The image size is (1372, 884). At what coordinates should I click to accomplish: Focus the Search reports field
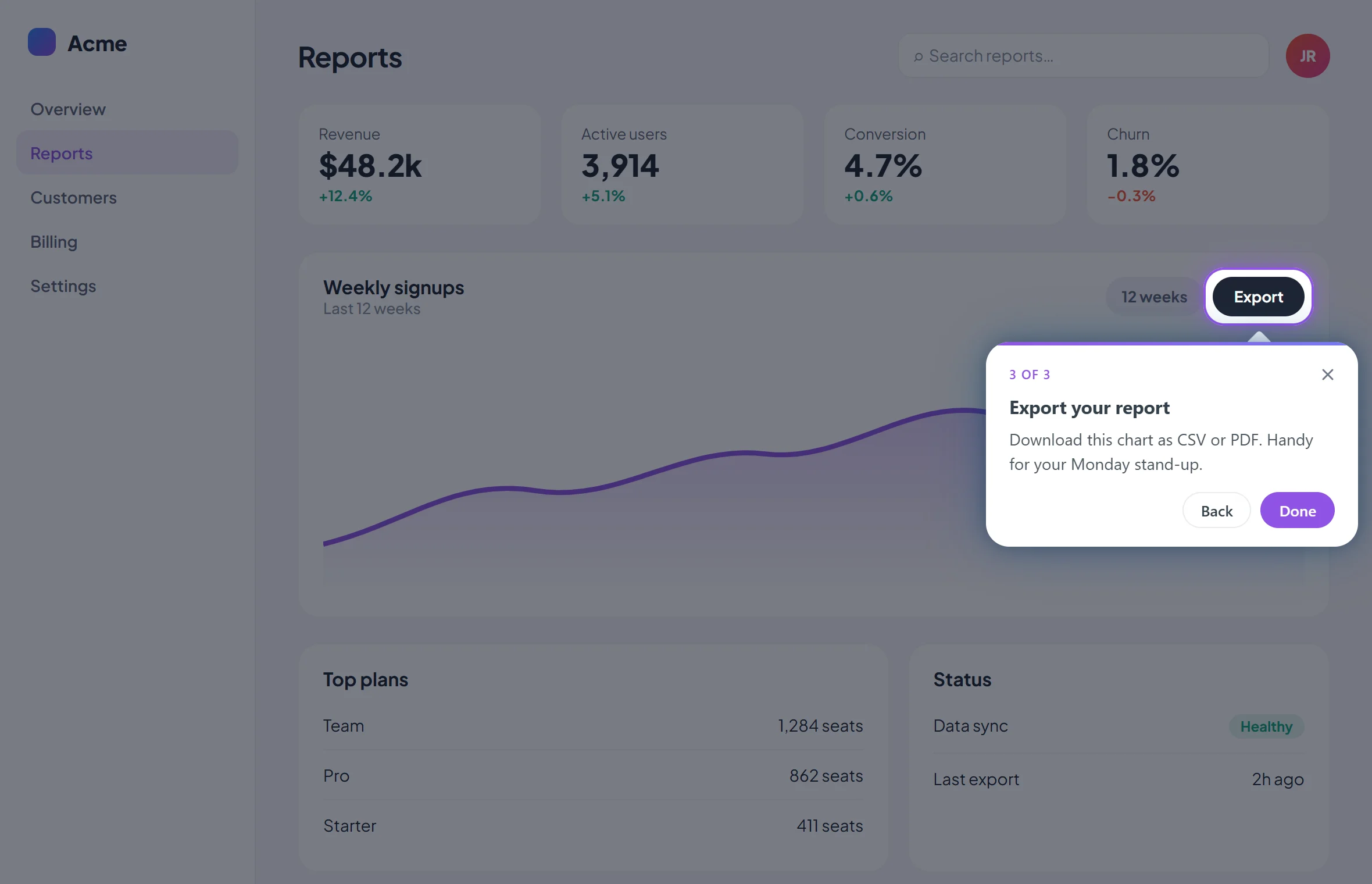tap(1083, 56)
